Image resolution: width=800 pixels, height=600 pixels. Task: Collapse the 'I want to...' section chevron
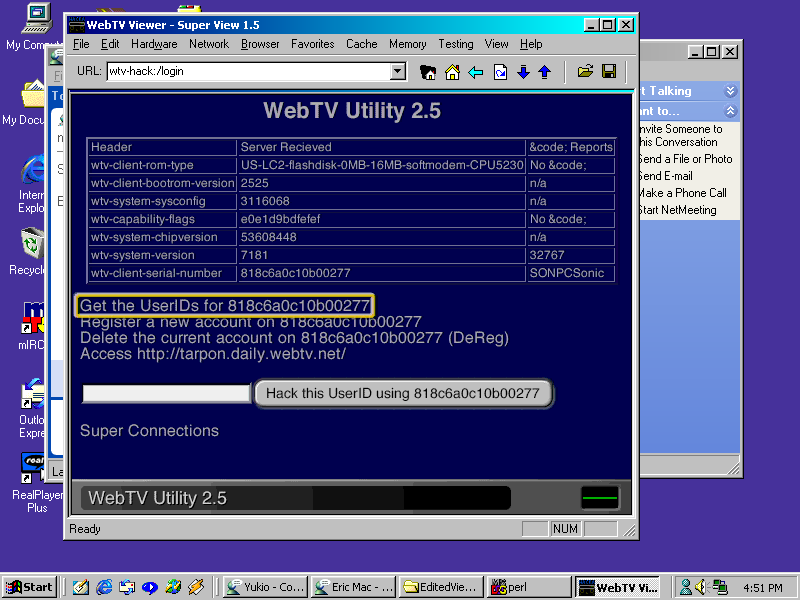[730, 111]
